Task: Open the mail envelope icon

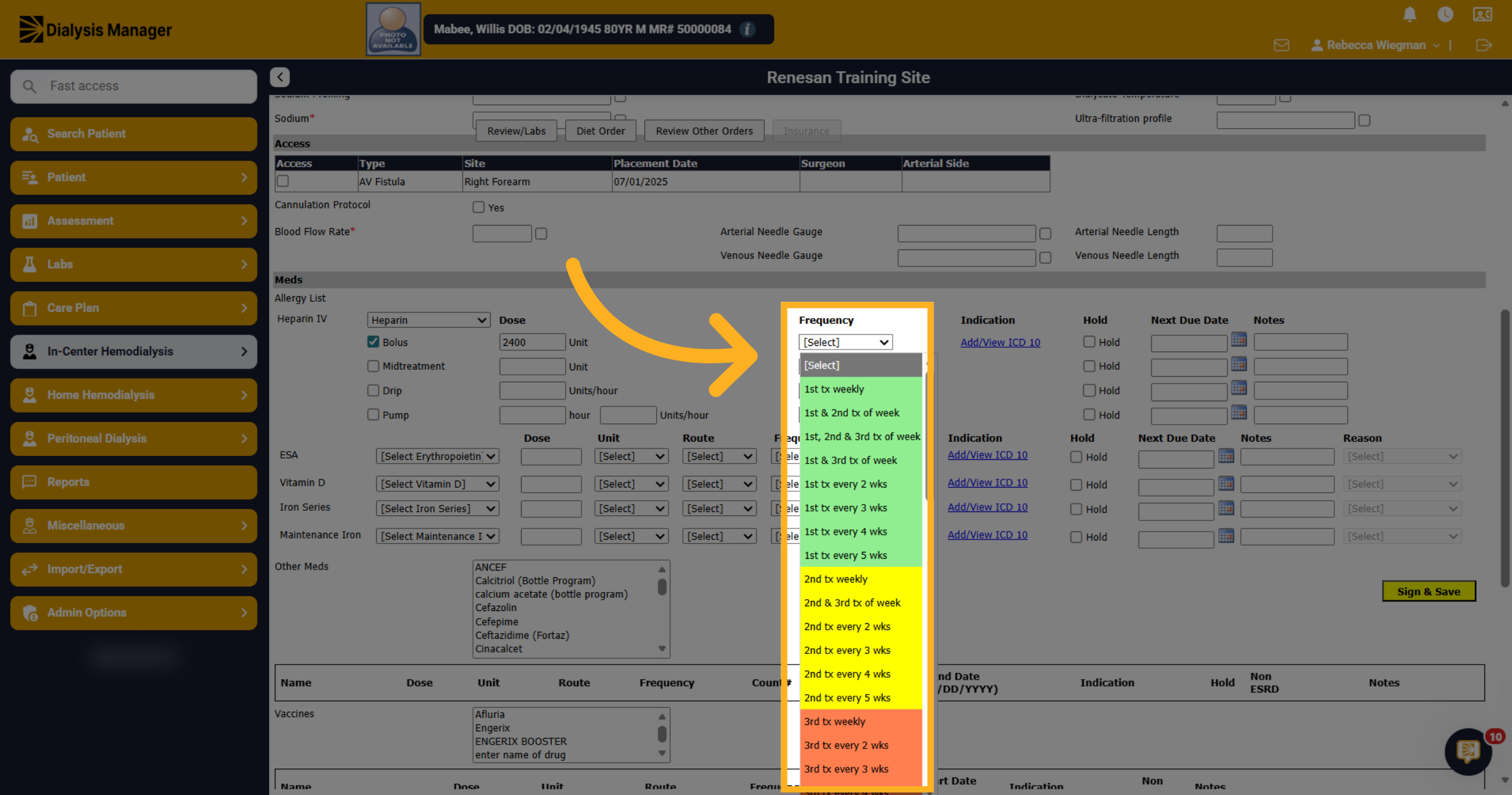Action: [1281, 45]
